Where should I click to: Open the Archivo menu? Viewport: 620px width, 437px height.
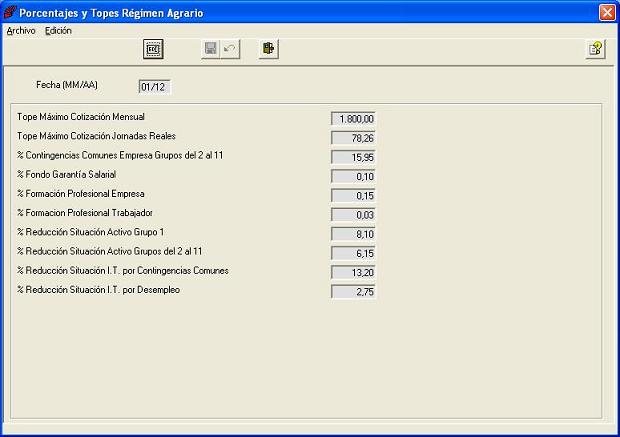coord(21,31)
